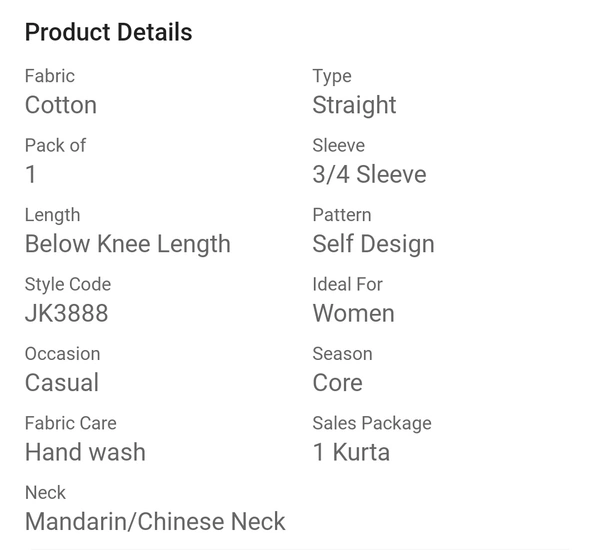
Task: Click the Sales Package label
Action: point(372,424)
